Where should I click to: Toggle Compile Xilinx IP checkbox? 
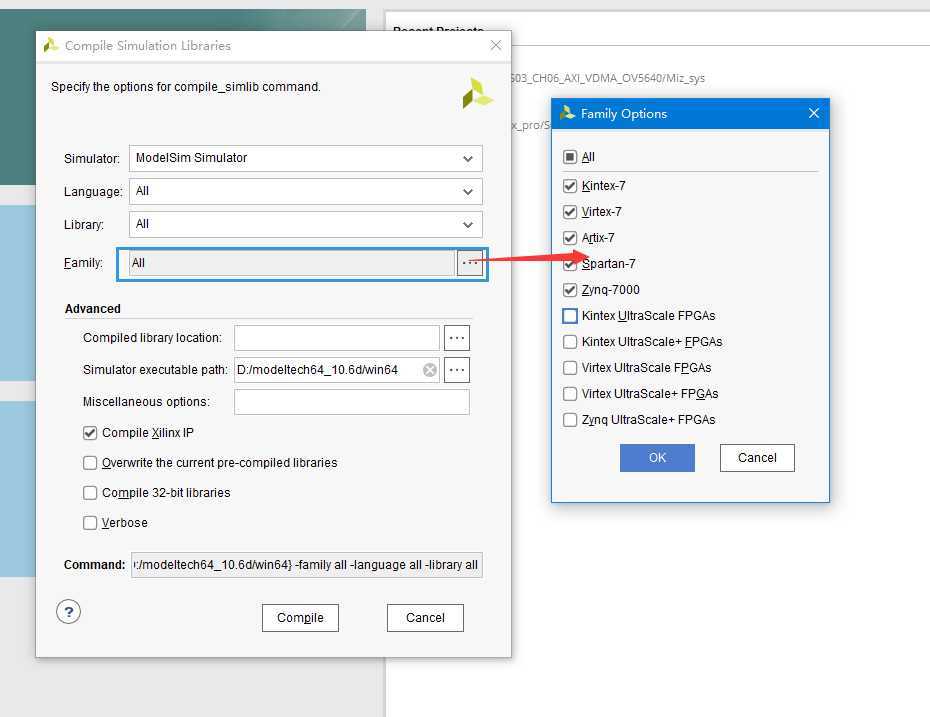(90, 433)
